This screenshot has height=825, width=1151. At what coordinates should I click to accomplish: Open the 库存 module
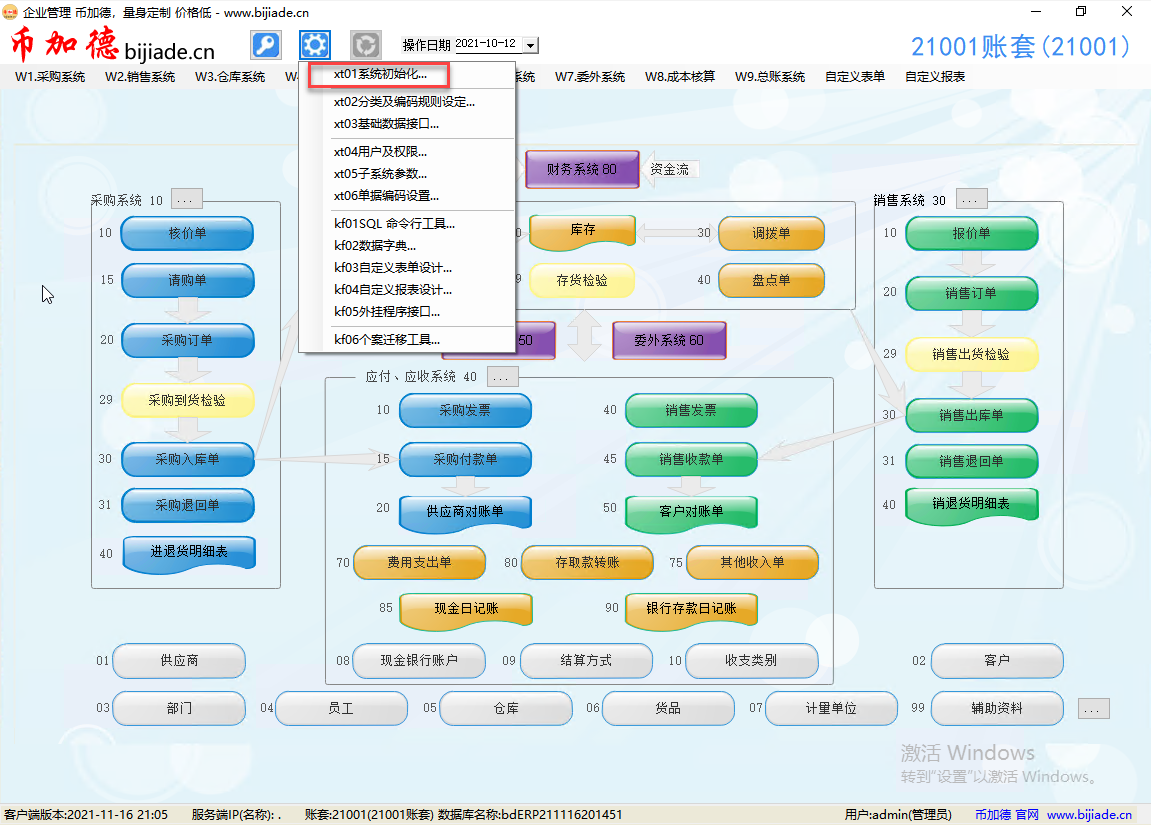583,231
